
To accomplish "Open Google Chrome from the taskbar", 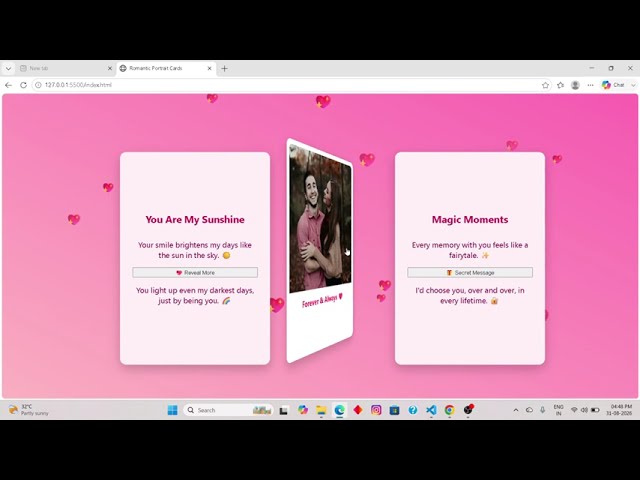I will pyautogui.click(x=449, y=410).
